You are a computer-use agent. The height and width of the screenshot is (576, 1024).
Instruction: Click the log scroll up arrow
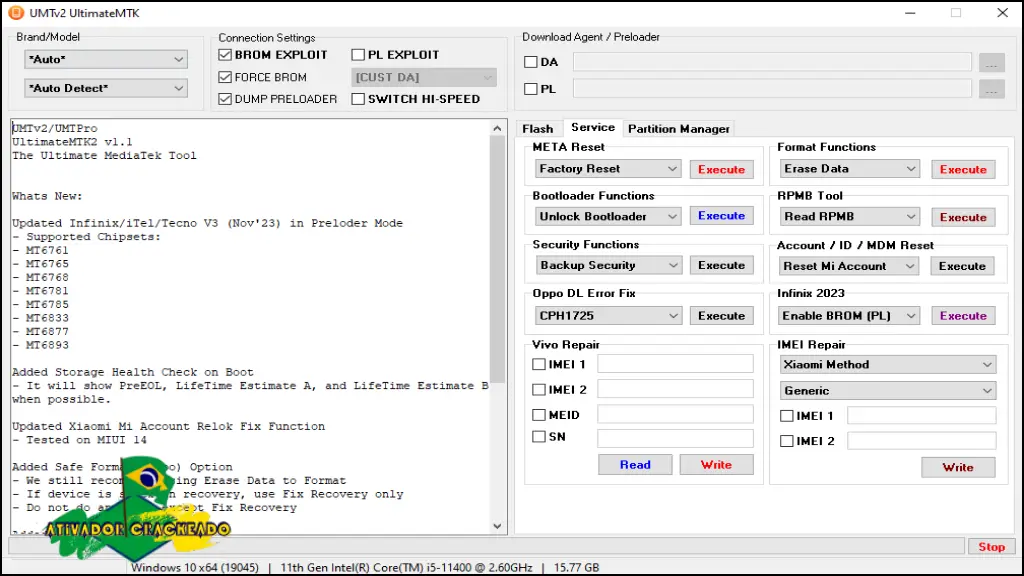coord(497,128)
